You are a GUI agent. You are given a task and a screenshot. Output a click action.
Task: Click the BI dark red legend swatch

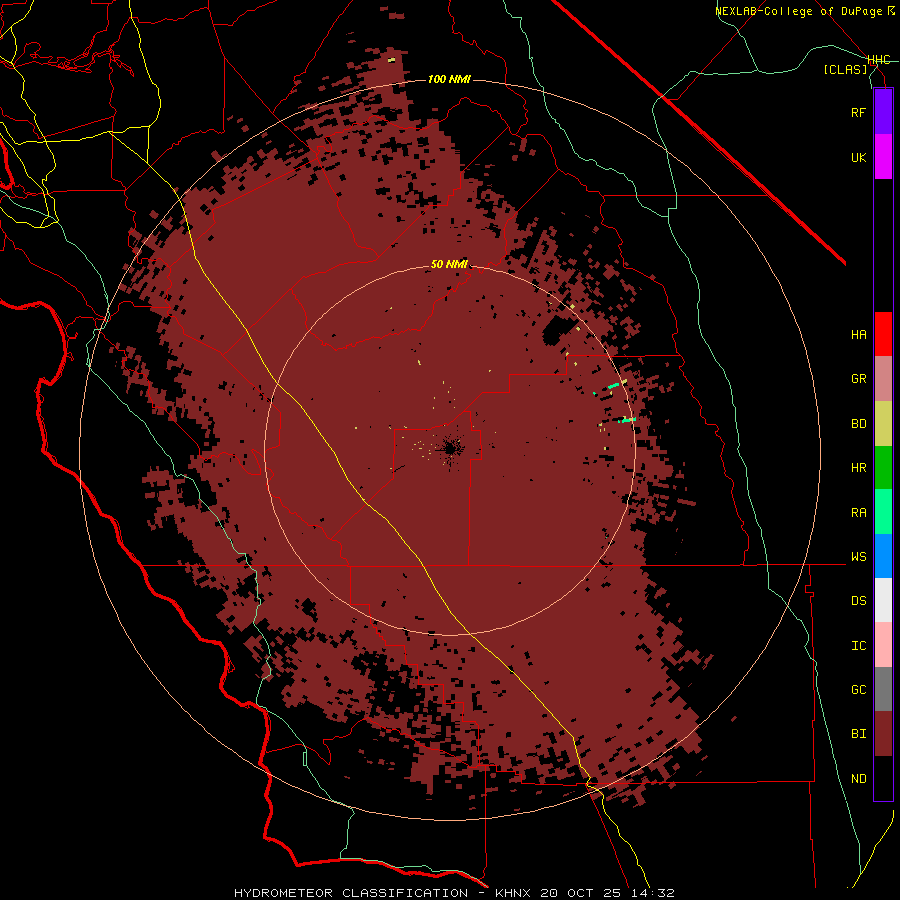[883, 734]
